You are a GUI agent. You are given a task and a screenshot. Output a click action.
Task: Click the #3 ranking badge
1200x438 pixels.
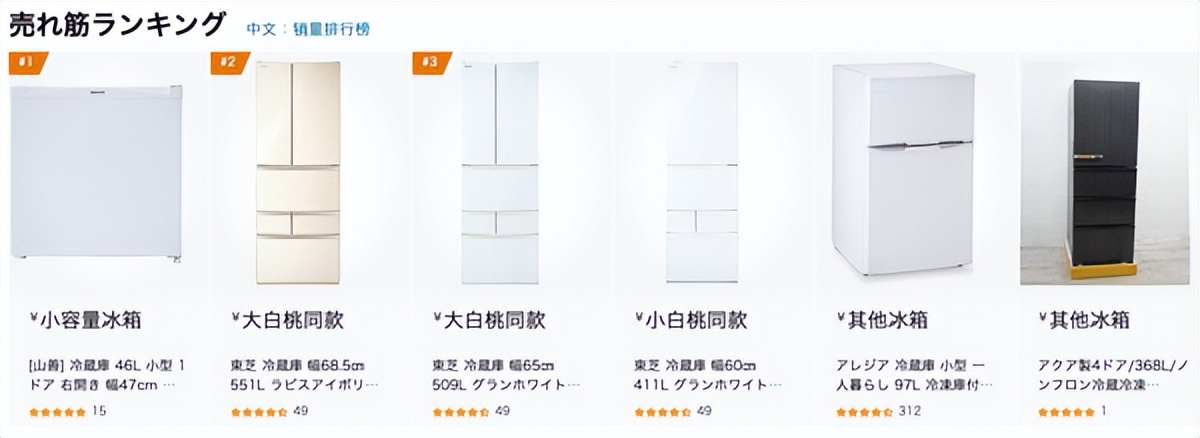pyautogui.click(x=428, y=62)
